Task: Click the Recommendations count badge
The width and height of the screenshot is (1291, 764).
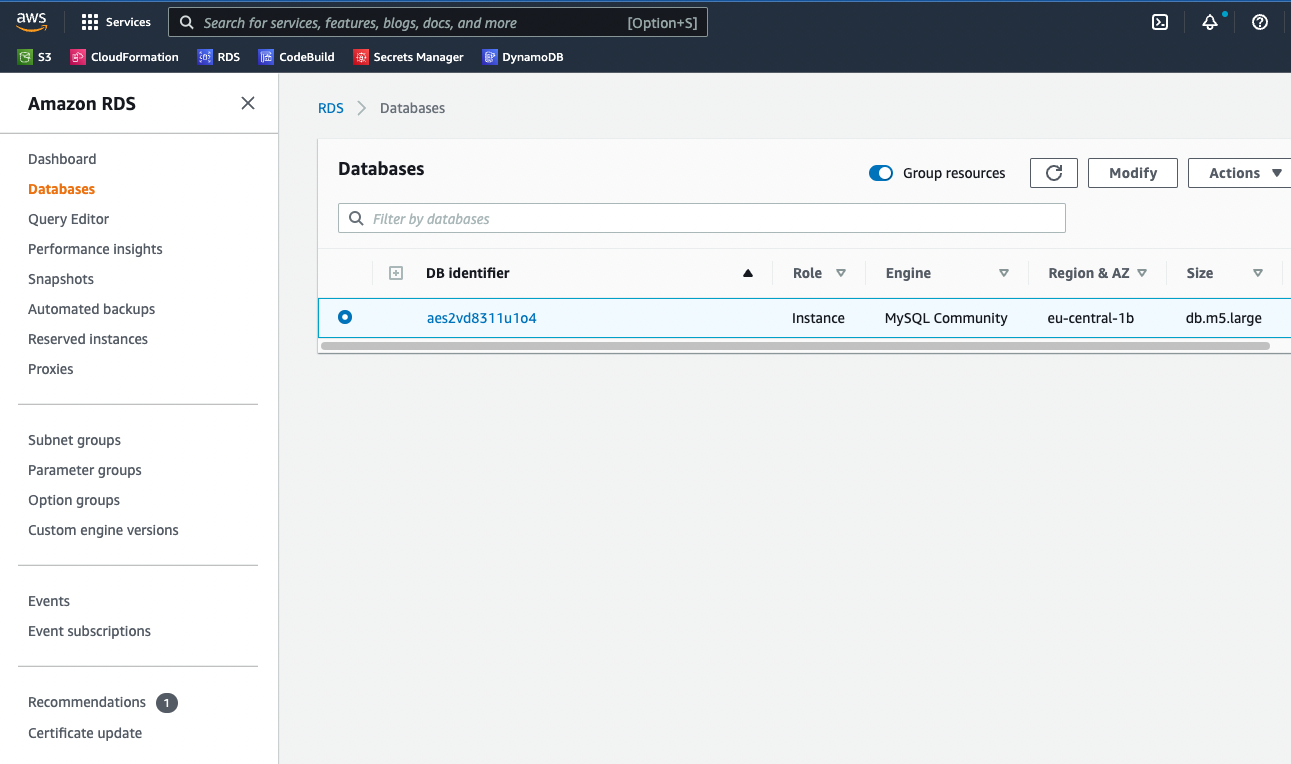Action: pos(167,703)
